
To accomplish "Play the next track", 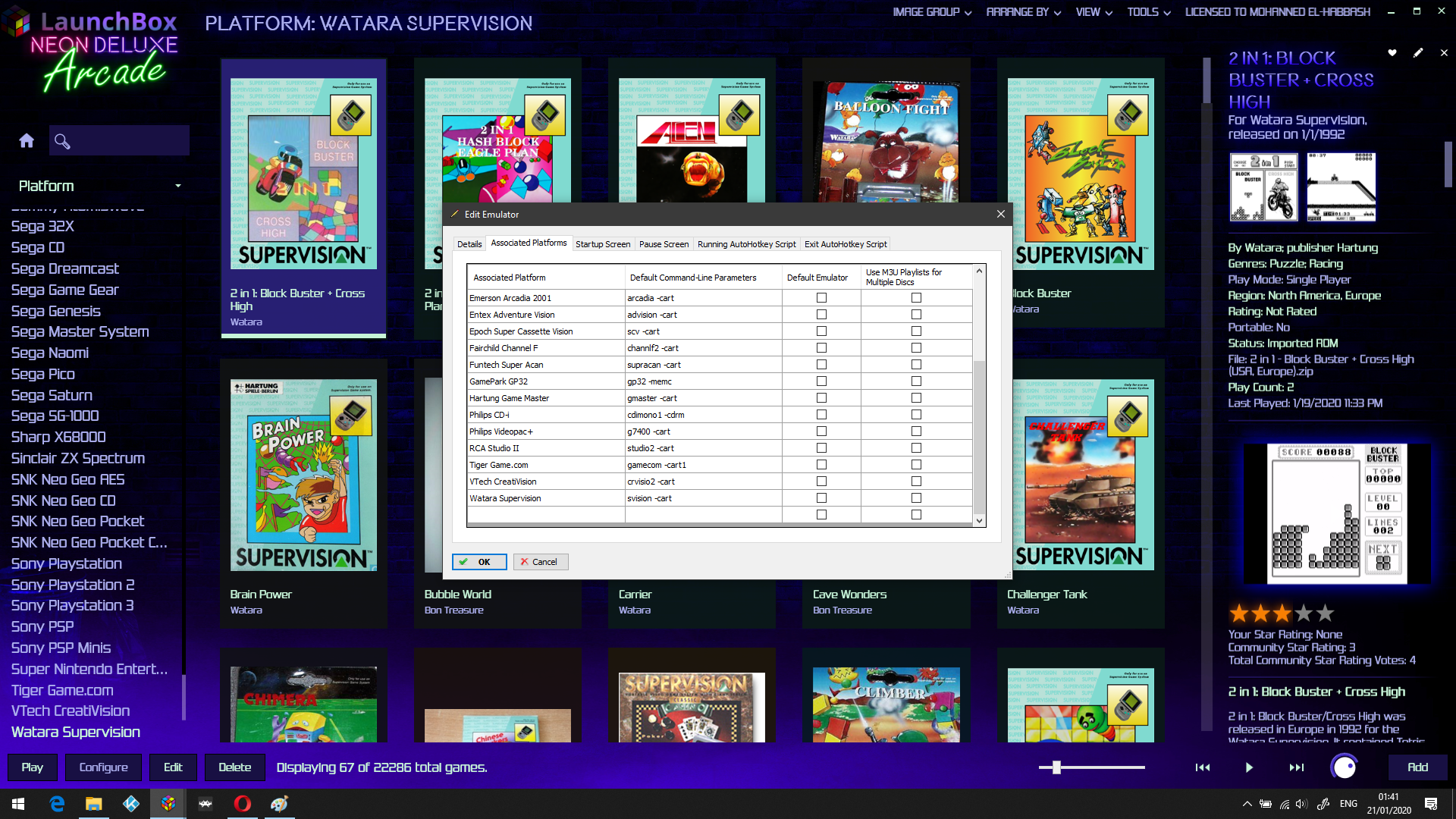I will (1296, 767).
